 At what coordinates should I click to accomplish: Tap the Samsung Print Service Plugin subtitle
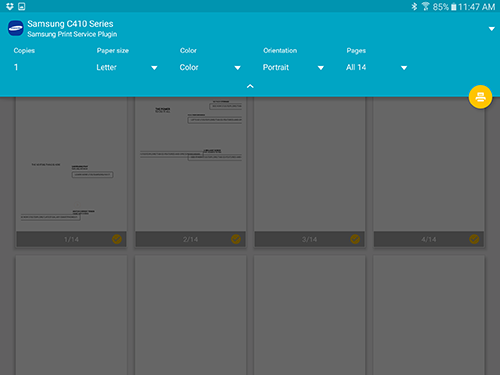72,34
